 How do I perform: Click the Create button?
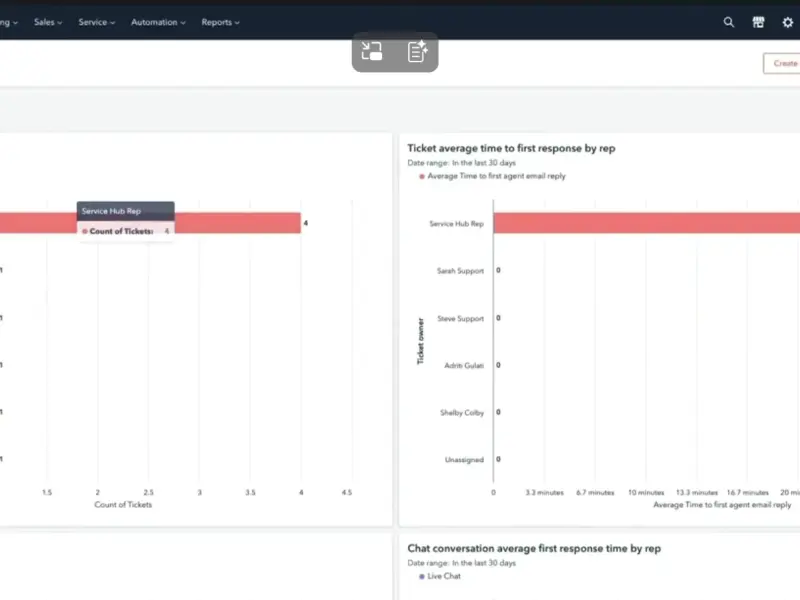coord(782,63)
